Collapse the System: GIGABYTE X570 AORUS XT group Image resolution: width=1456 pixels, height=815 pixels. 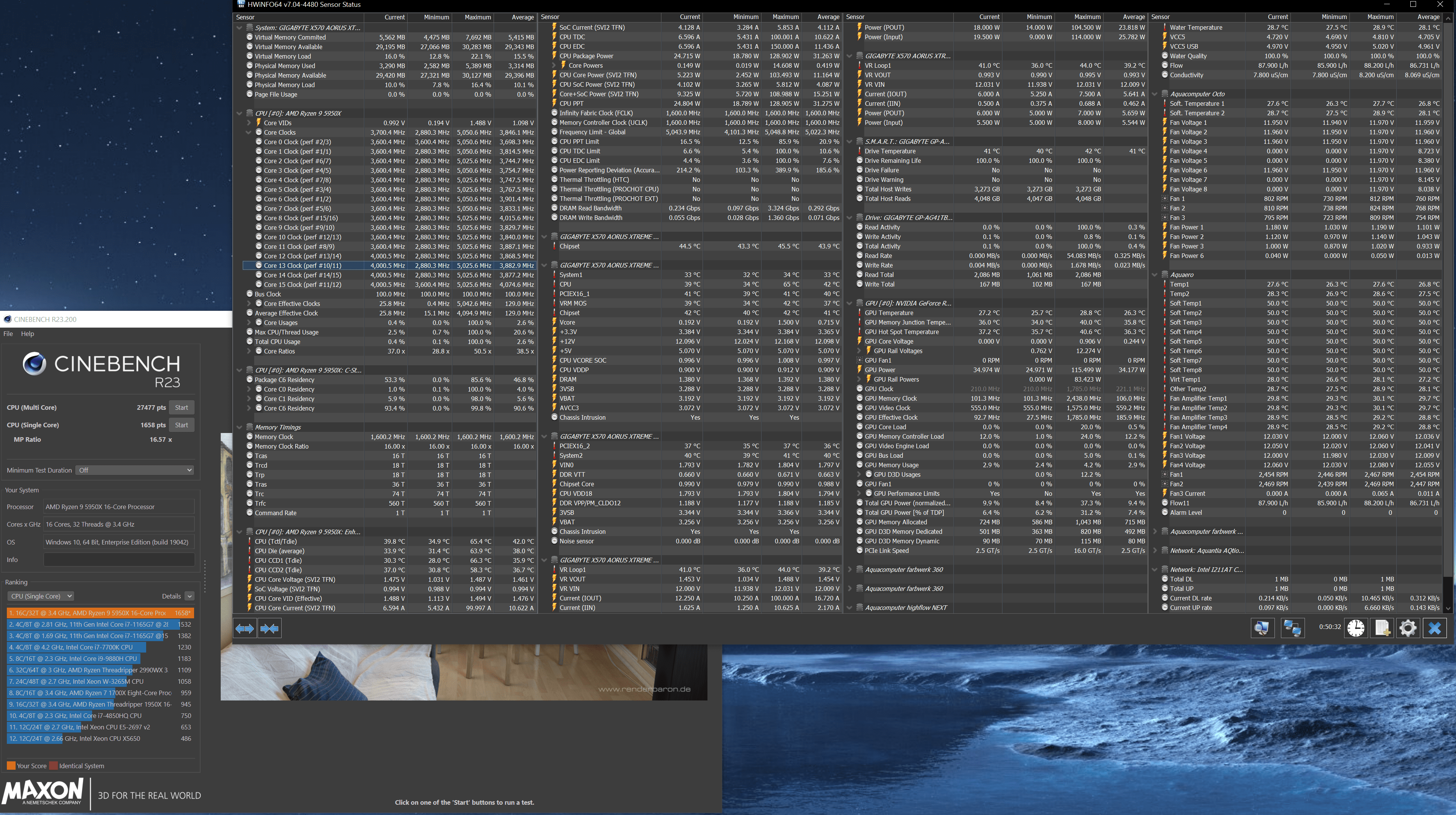(239, 28)
